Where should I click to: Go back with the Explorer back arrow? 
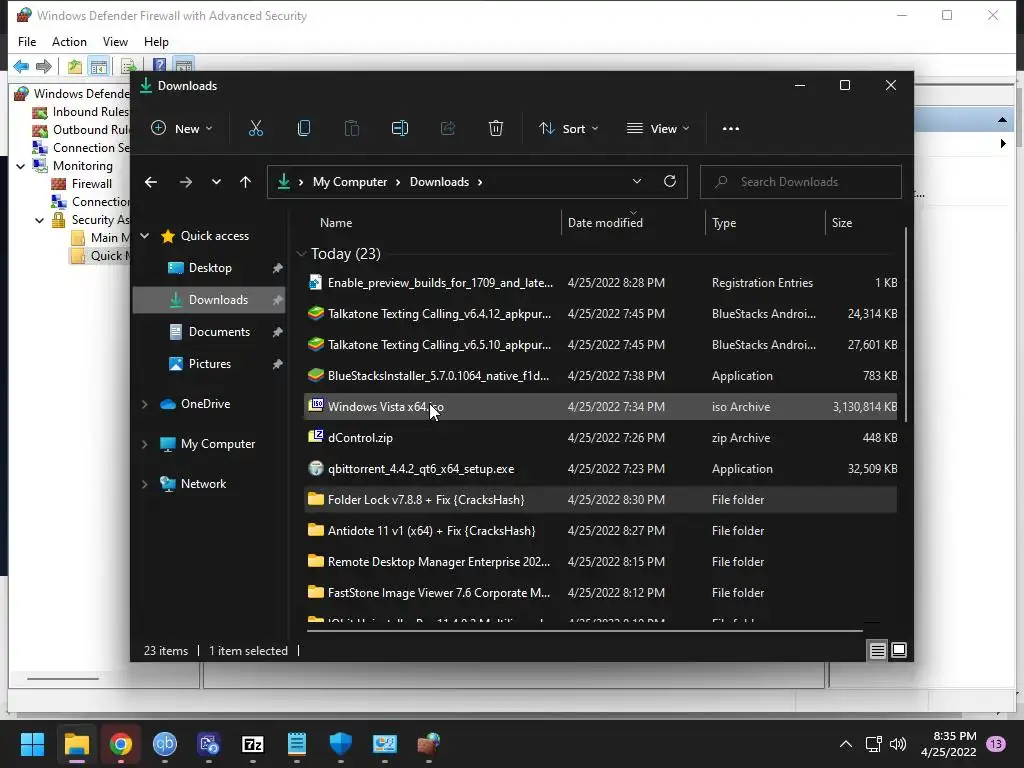pos(151,182)
